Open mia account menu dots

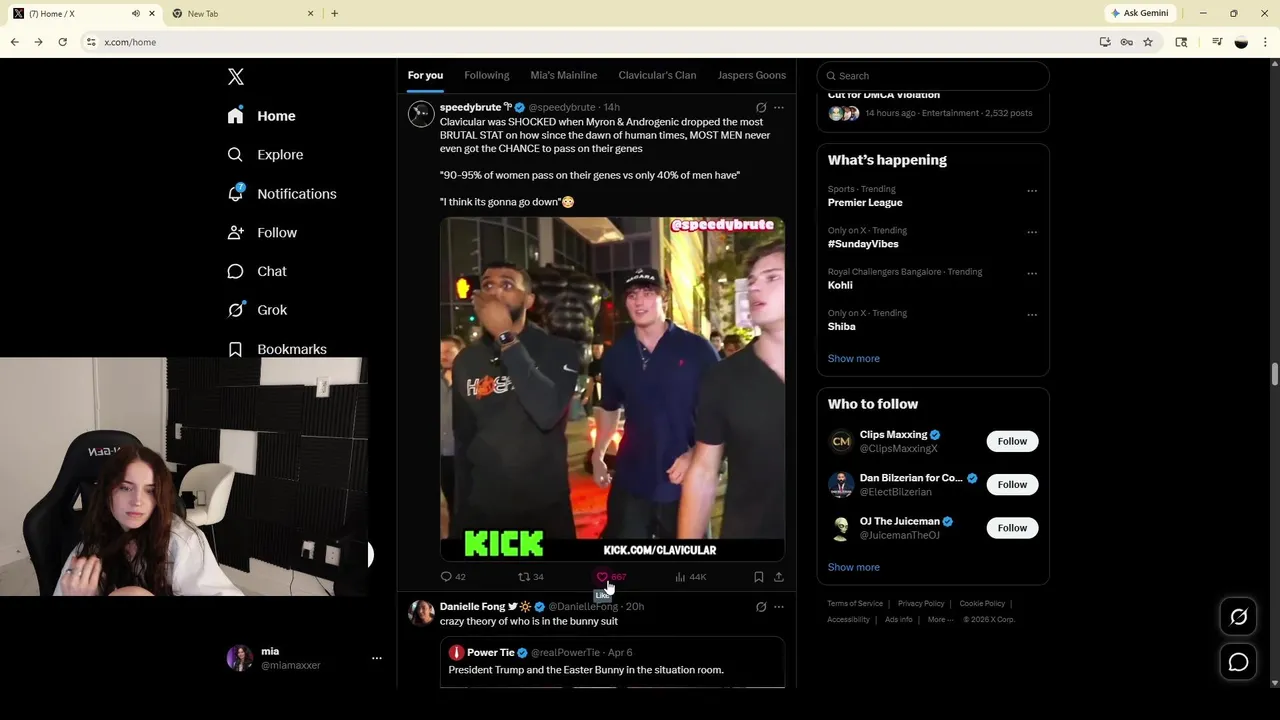pyautogui.click(x=377, y=658)
